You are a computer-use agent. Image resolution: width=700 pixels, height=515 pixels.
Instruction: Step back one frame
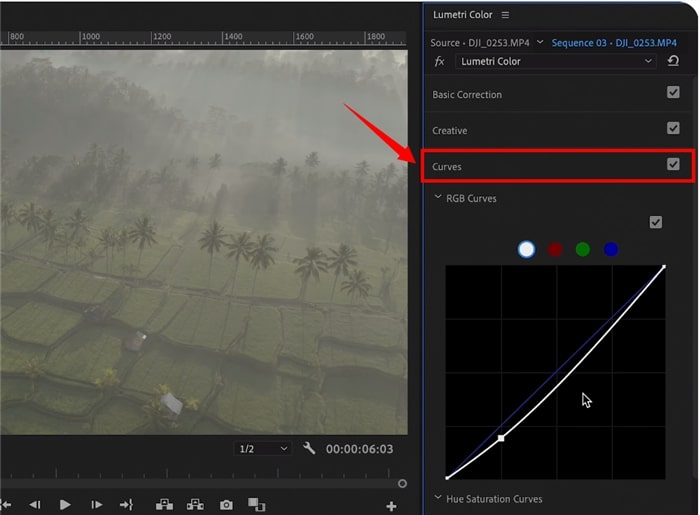coord(35,505)
